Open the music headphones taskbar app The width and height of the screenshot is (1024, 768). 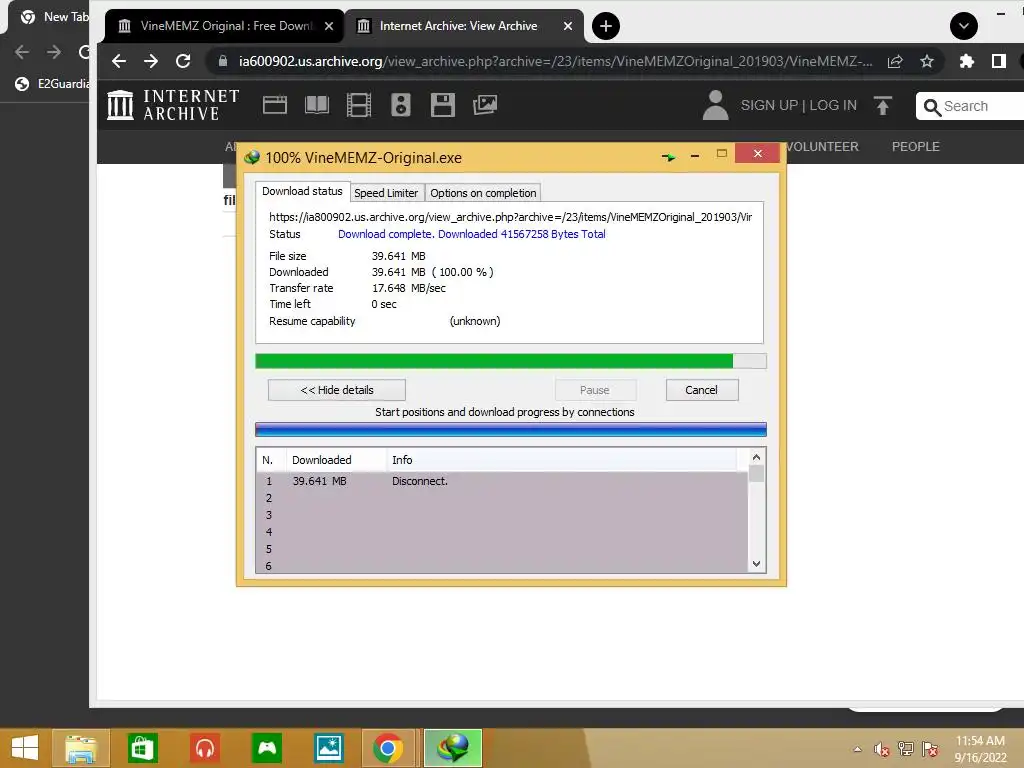[204, 748]
